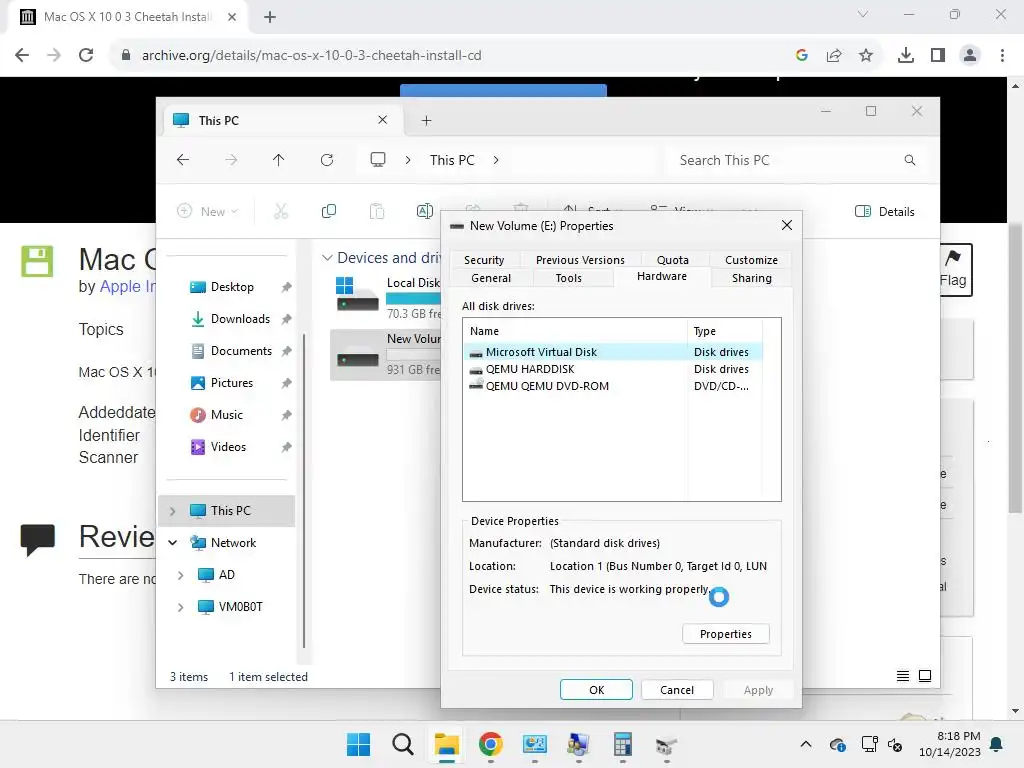Open Chrome three-dot menu
Viewport: 1024px width, 768px height.
(1002, 56)
